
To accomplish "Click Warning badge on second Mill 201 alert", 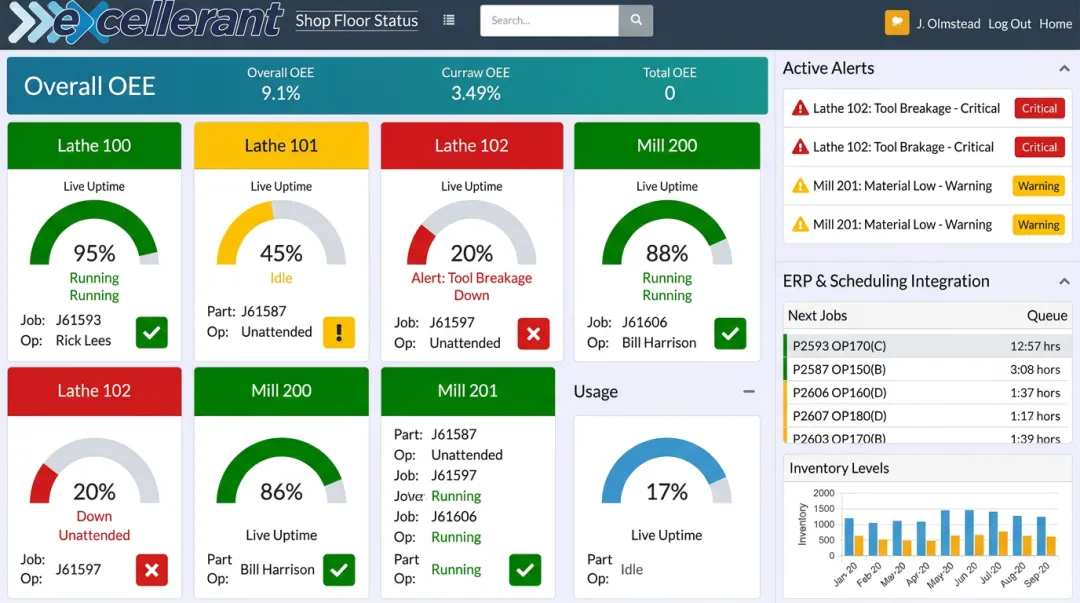I will click(1038, 224).
